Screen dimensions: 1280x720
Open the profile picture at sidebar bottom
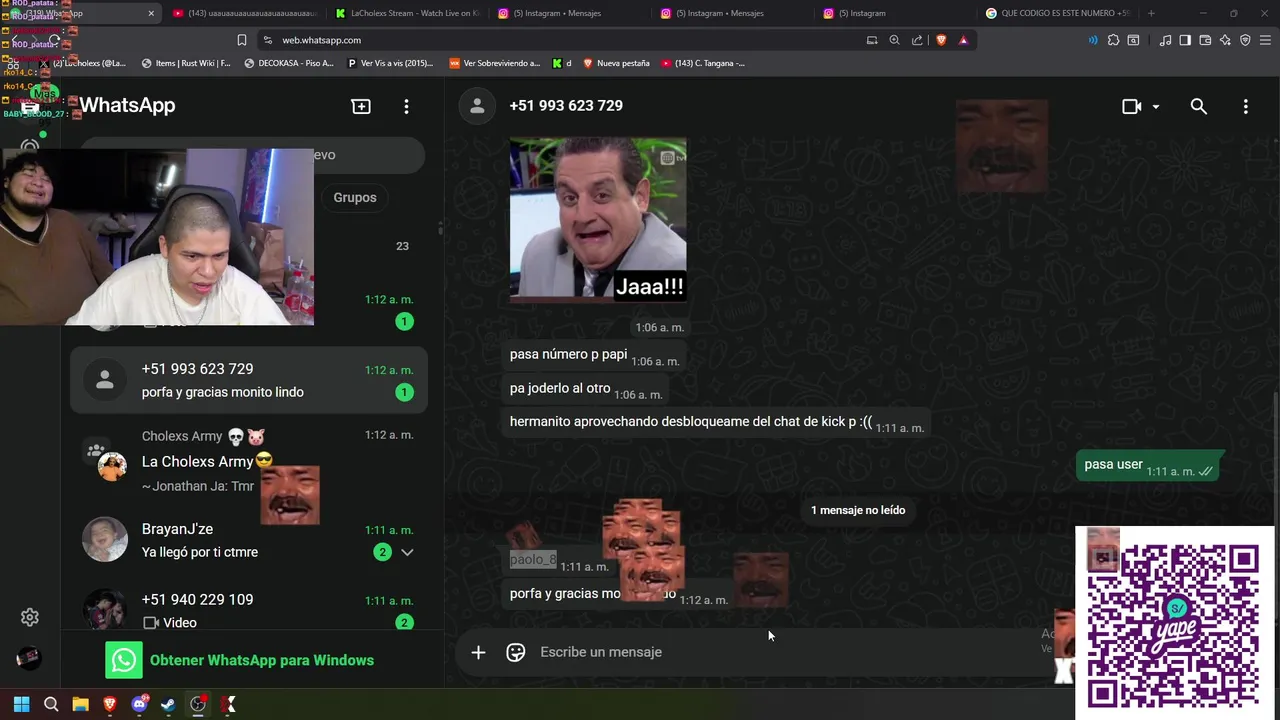[x=29, y=657]
